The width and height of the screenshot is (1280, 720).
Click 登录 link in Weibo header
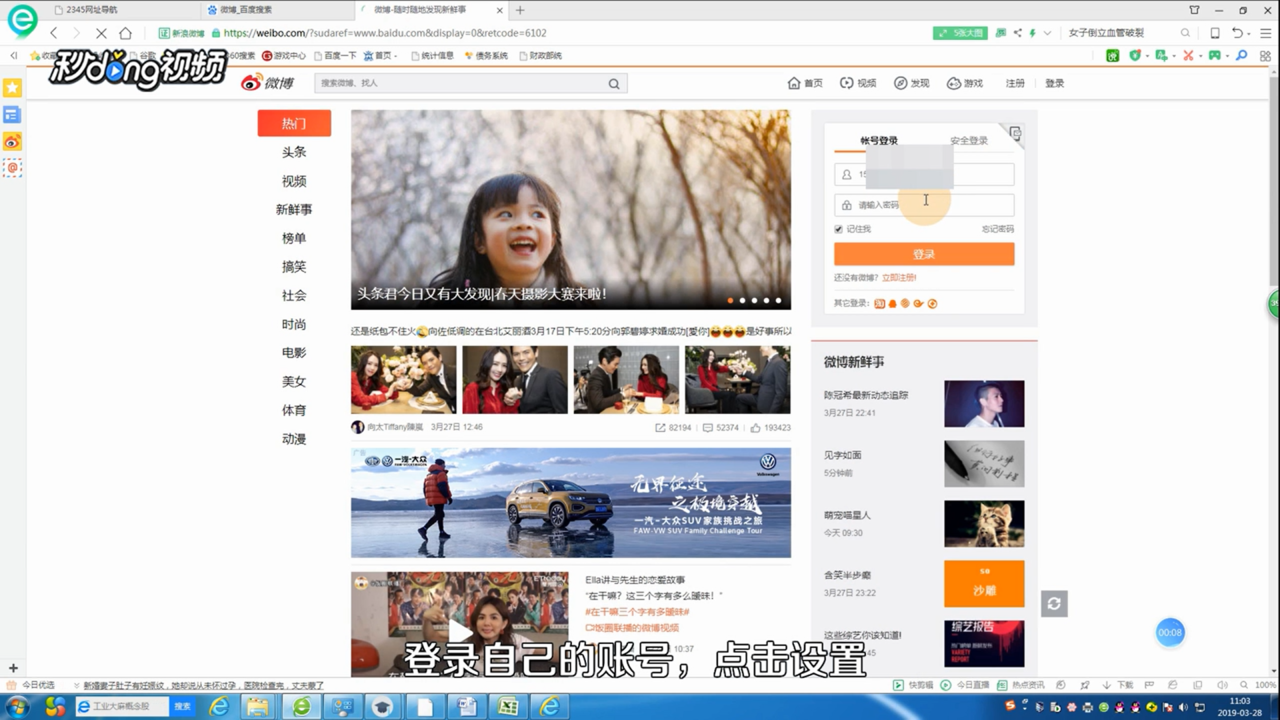[x=1055, y=83]
